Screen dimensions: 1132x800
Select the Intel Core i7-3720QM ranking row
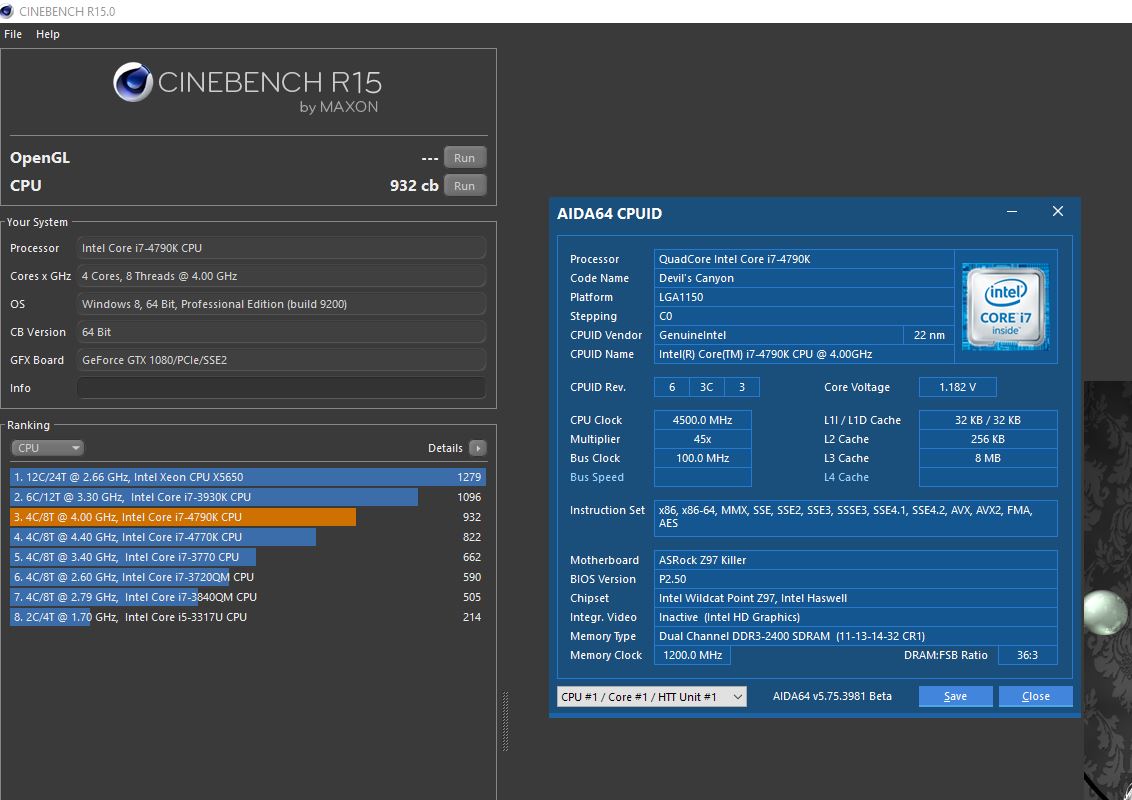coord(248,577)
